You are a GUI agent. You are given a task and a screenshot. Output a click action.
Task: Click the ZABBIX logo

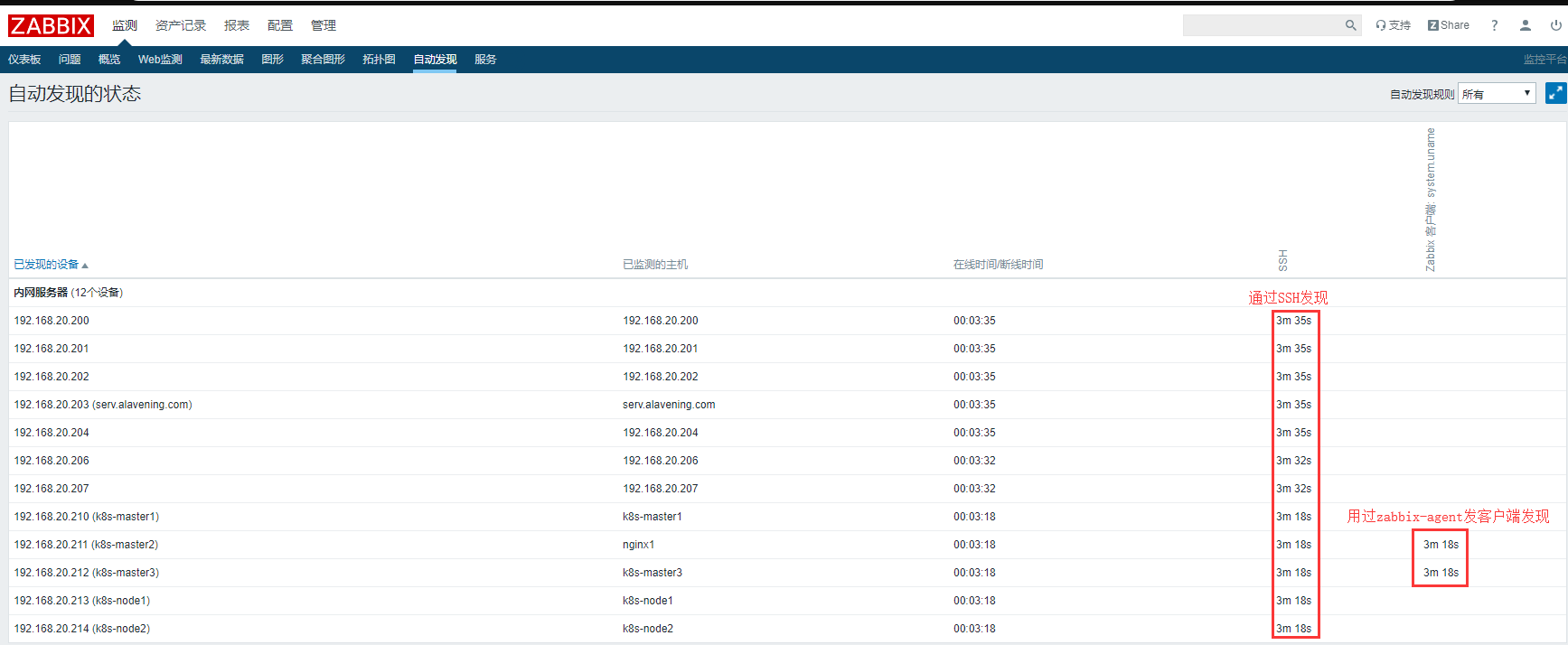(51, 25)
